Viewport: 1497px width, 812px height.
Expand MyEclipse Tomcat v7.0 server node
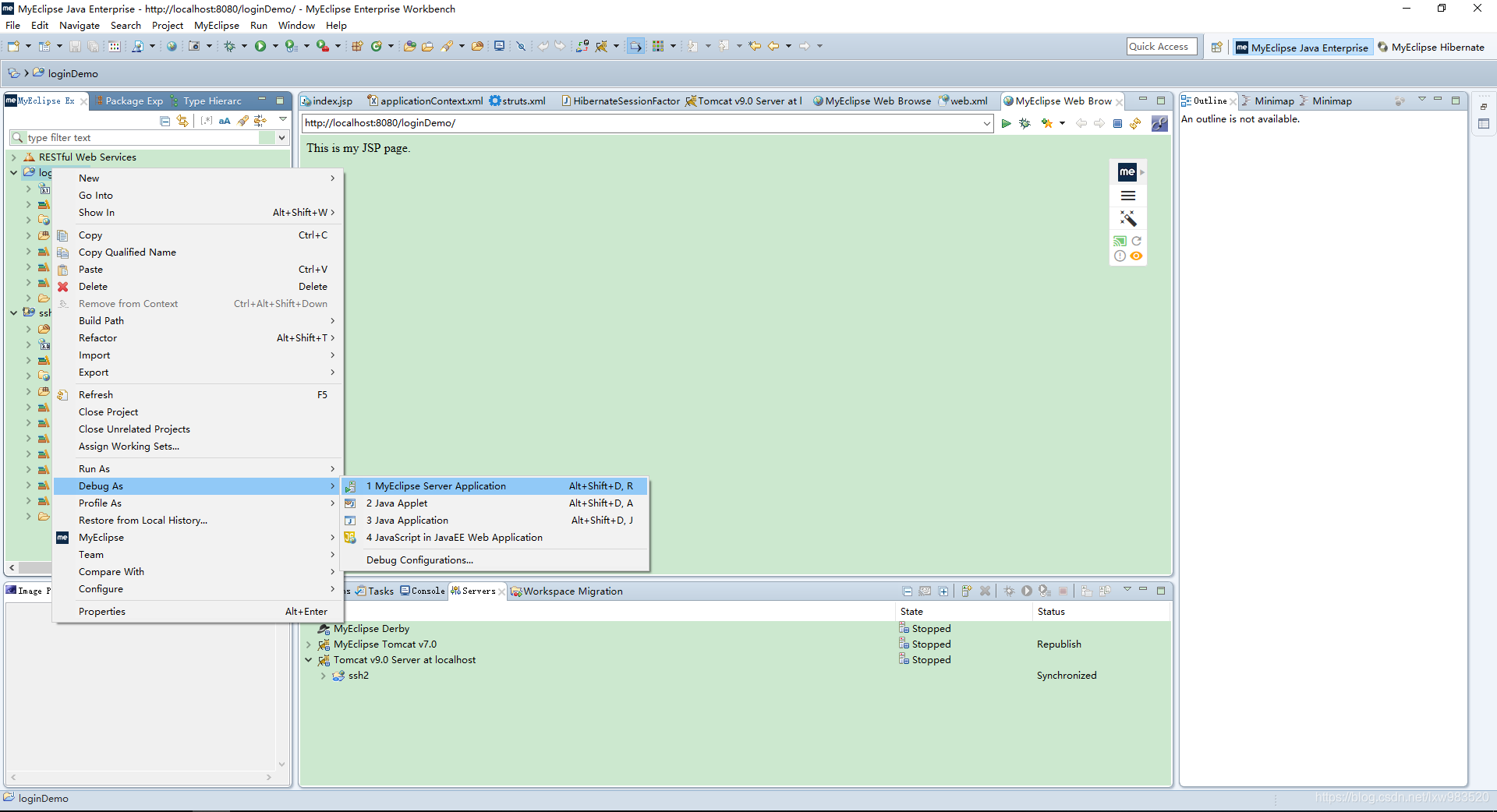tap(309, 644)
